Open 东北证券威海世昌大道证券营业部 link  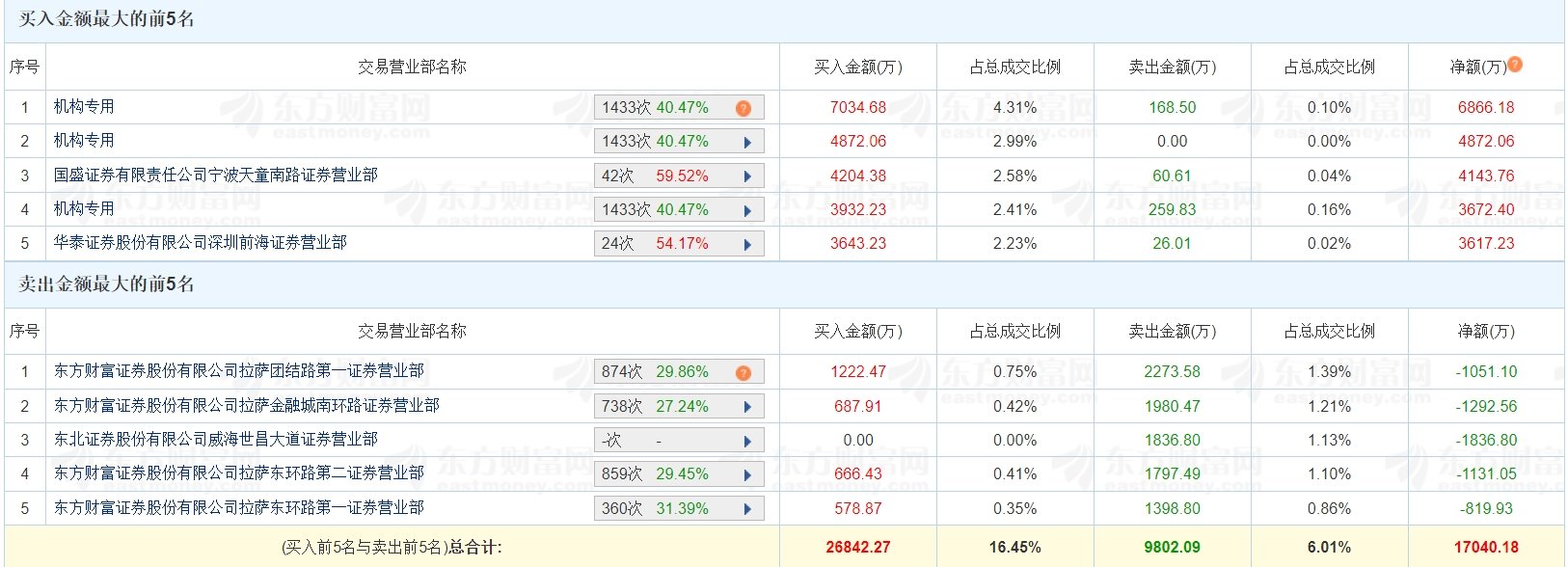tap(216, 440)
